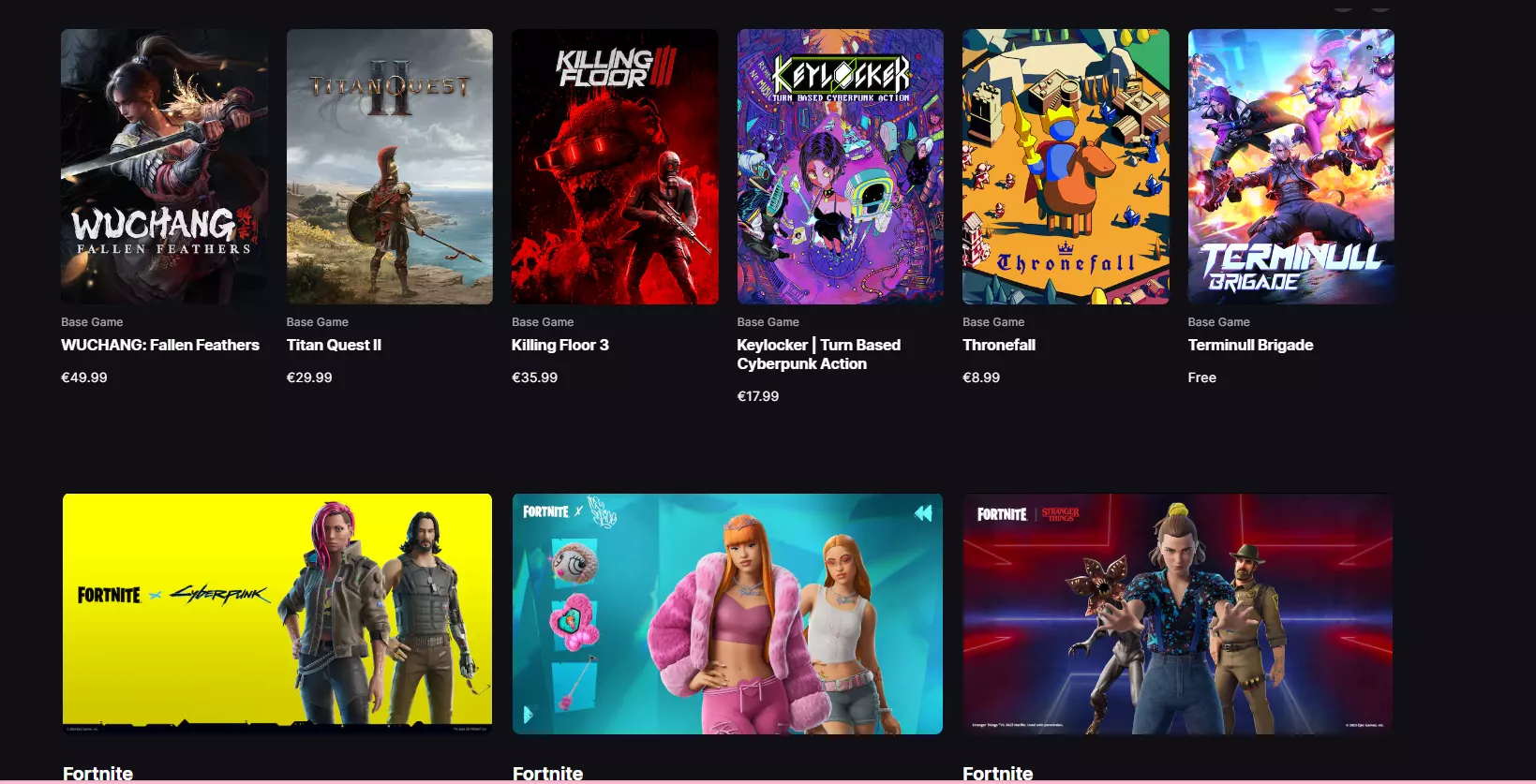The image size is (1536, 784).
Task: Click the Keylocker game cover thumbnail
Action: tap(841, 167)
